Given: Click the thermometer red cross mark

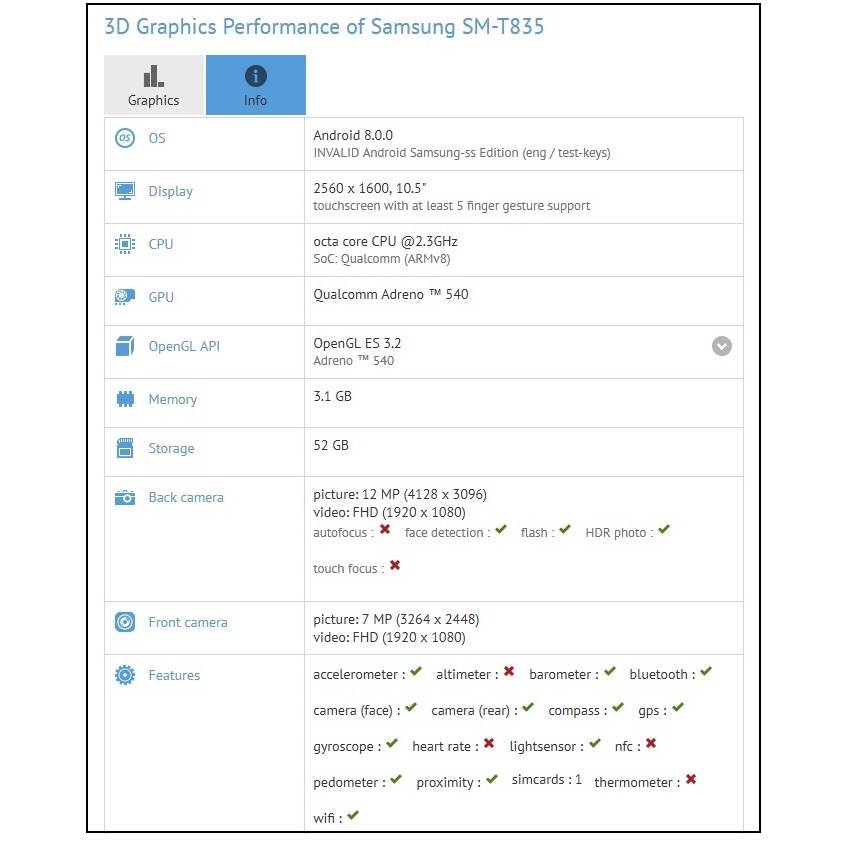Looking at the screenshot, I should point(691,779).
